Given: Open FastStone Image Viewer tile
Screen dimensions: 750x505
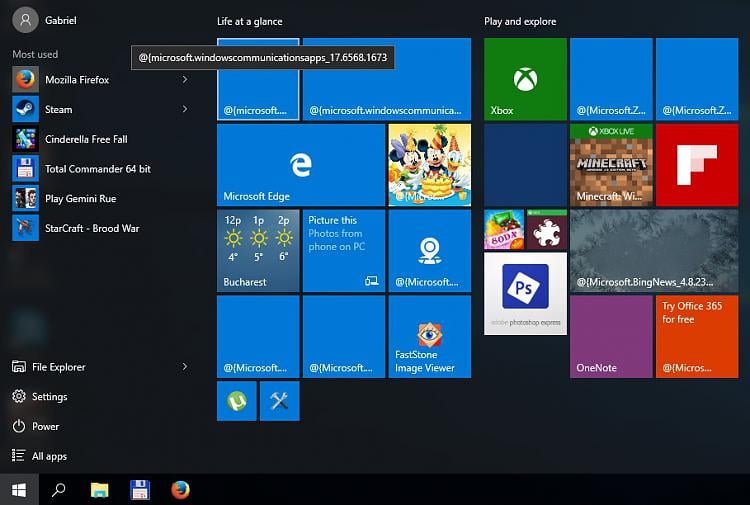Looking at the screenshot, I should (x=430, y=337).
